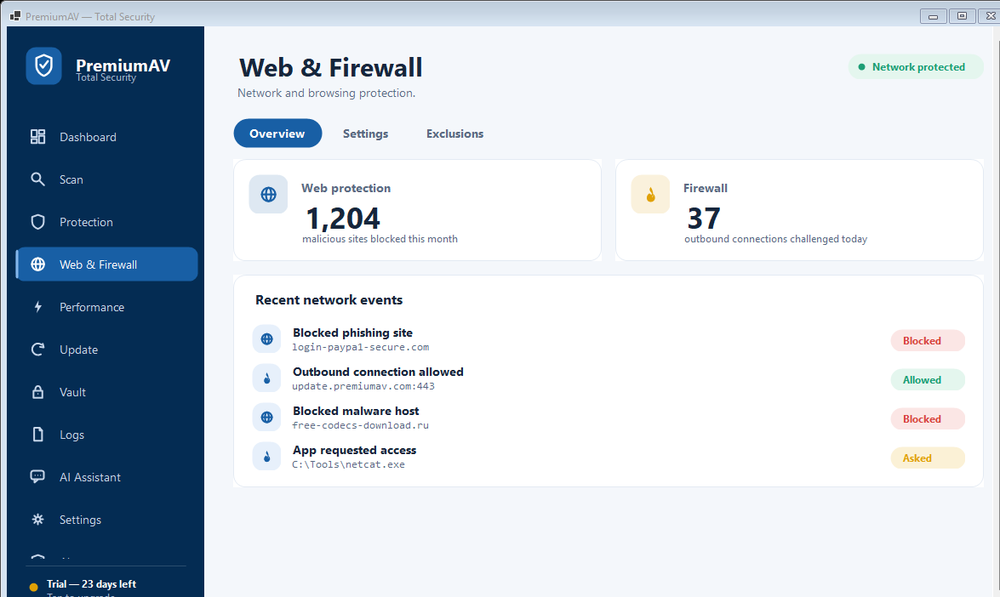Open the Update page

tap(107, 350)
